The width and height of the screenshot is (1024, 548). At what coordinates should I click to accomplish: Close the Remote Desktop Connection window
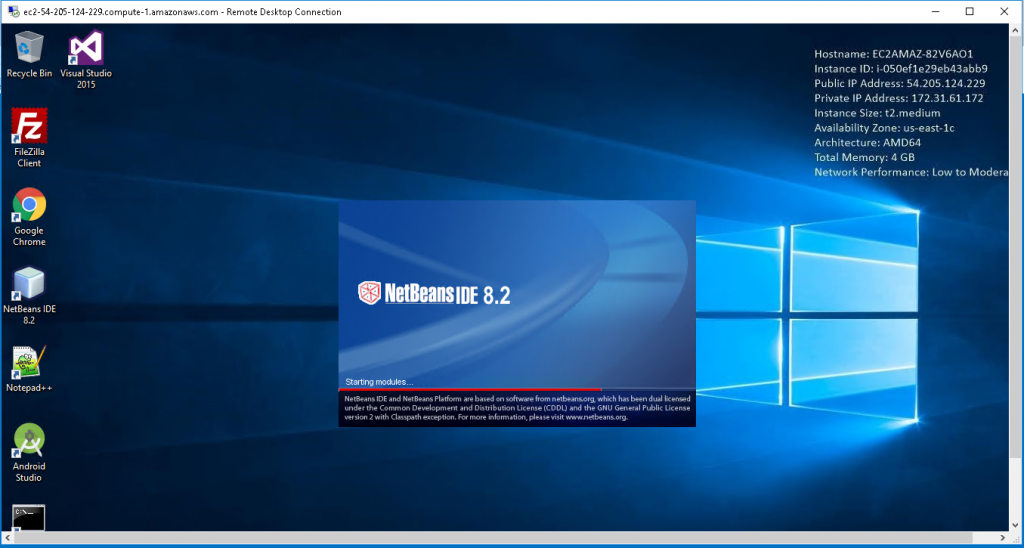(1005, 12)
